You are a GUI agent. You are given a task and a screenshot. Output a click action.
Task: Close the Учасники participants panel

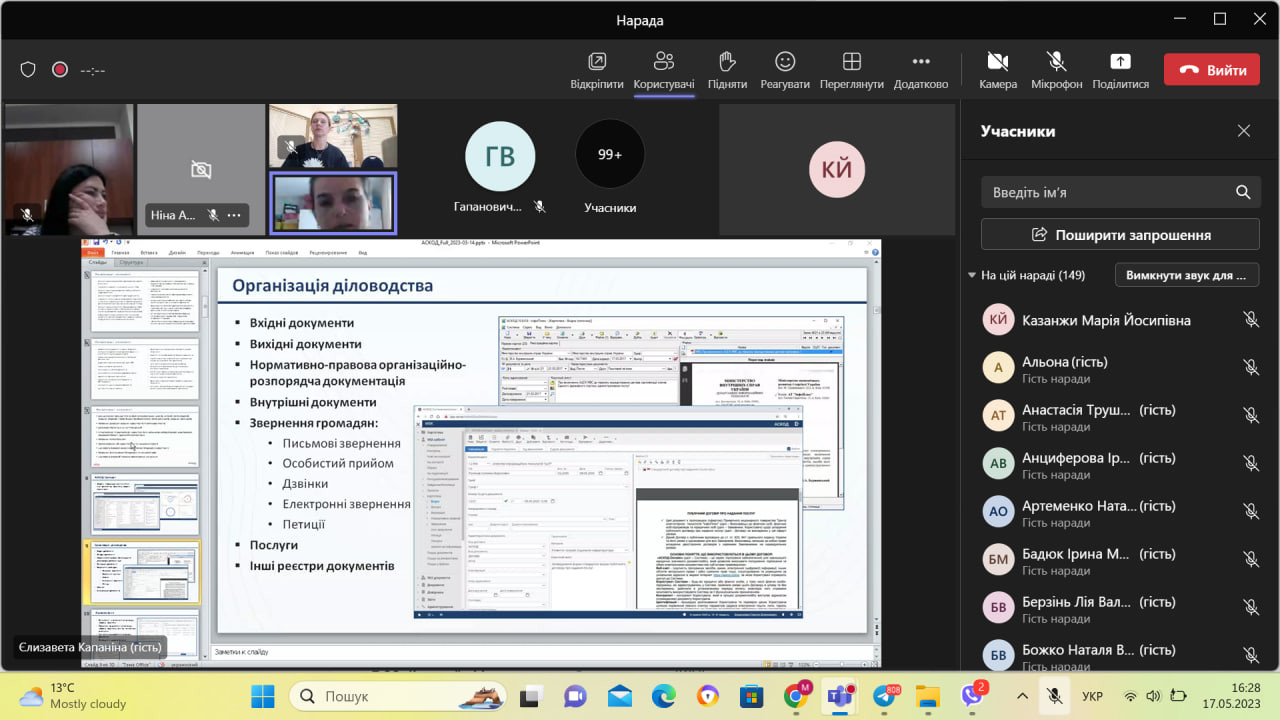1243,131
